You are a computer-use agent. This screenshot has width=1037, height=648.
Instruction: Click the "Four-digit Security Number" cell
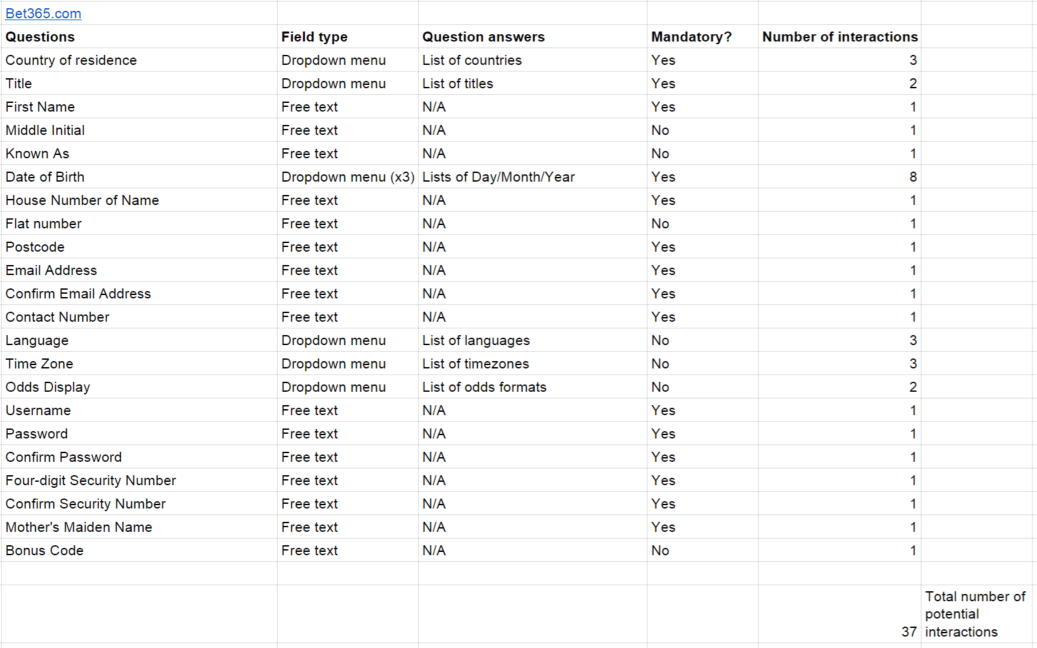point(90,481)
